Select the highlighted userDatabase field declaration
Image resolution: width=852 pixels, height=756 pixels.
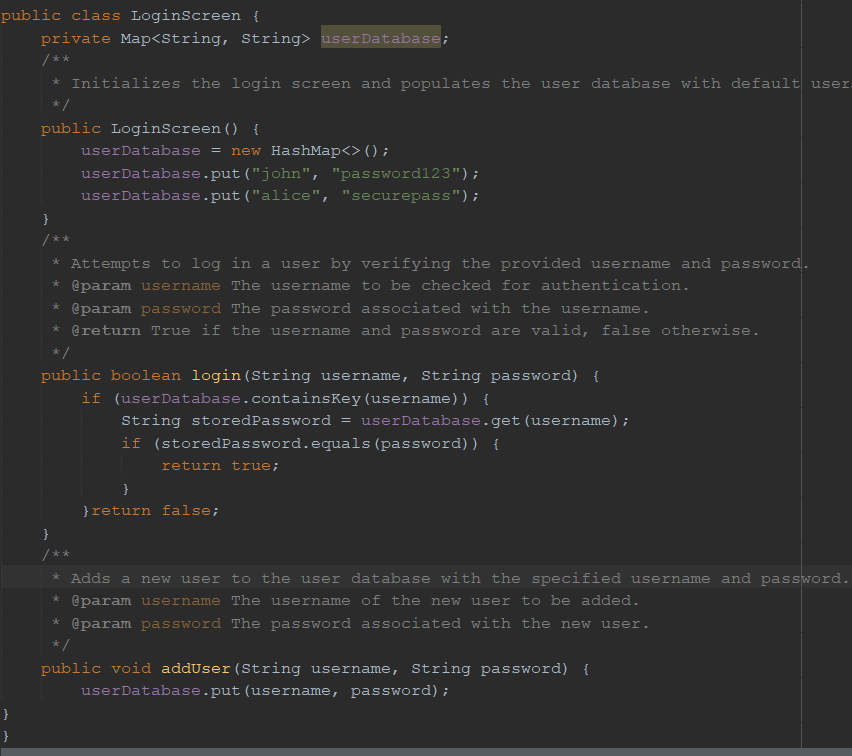coord(380,37)
